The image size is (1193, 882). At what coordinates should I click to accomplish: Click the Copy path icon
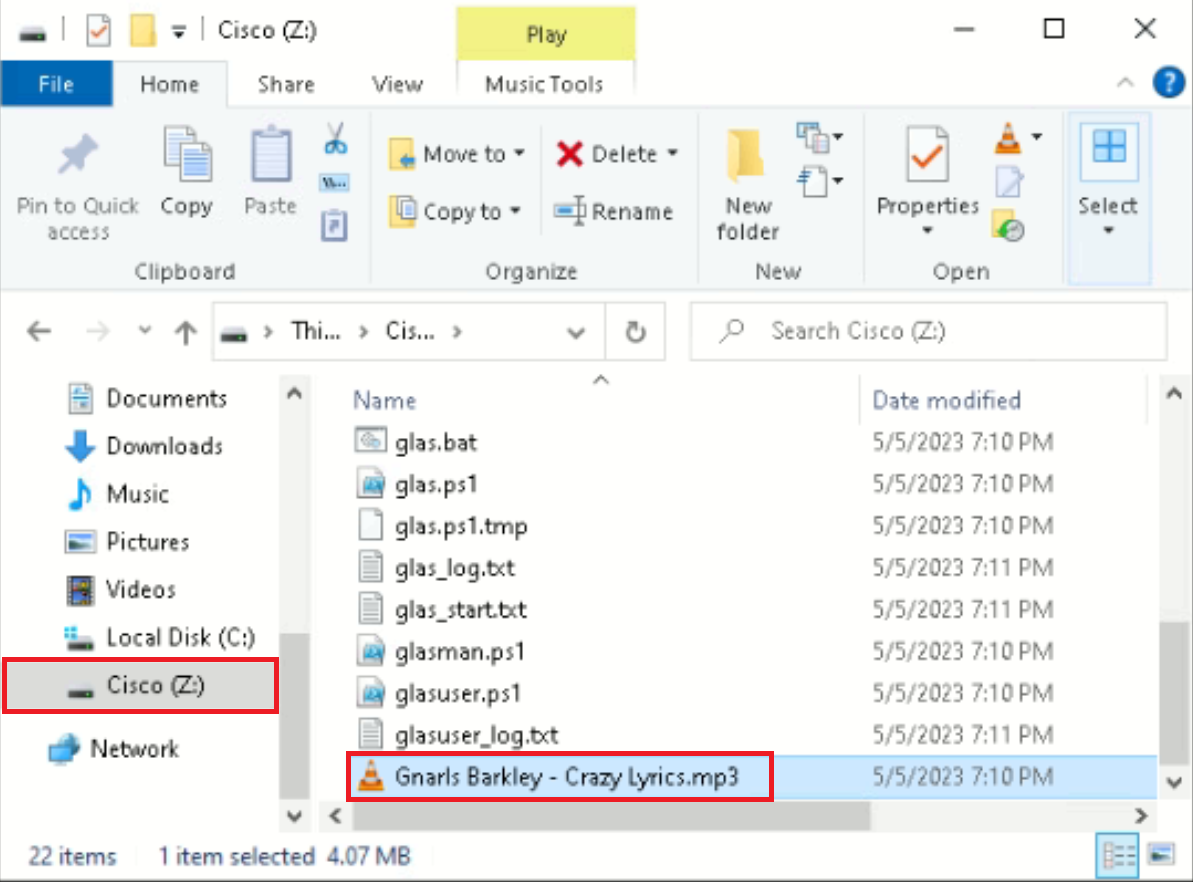(334, 183)
